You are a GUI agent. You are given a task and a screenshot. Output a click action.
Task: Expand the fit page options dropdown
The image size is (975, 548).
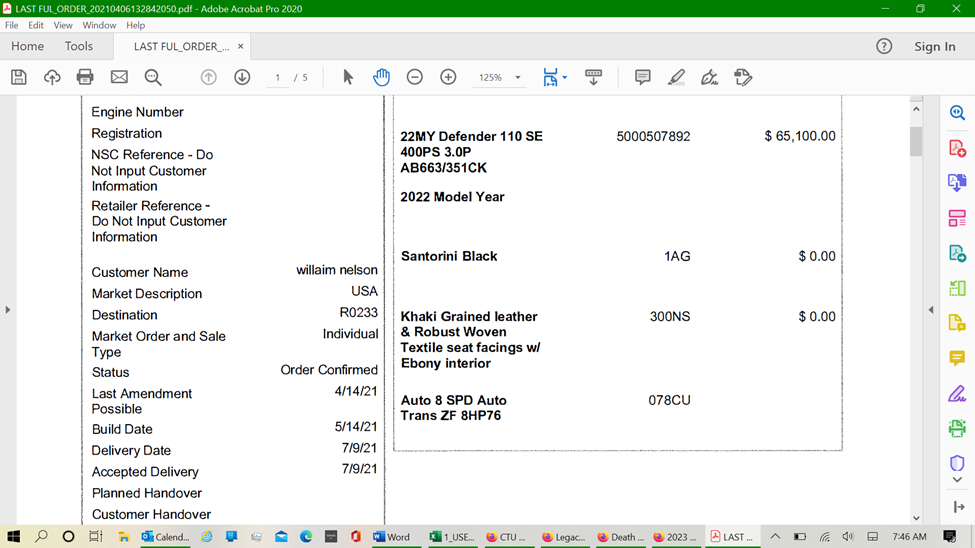click(x=565, y=78)
